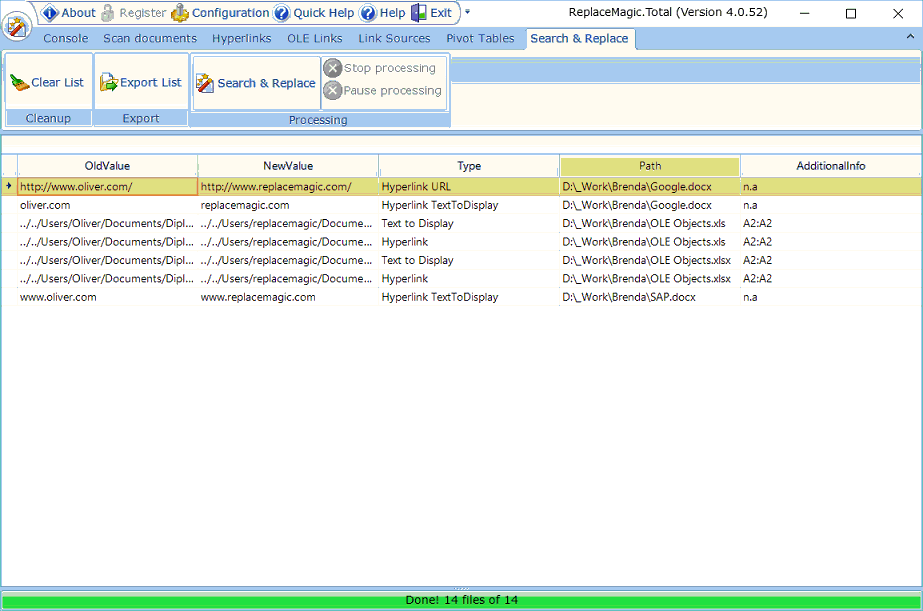Screen dimensions: 923x611
Task: Select the row indicator arrow of the first row
Action: [9, 186]
